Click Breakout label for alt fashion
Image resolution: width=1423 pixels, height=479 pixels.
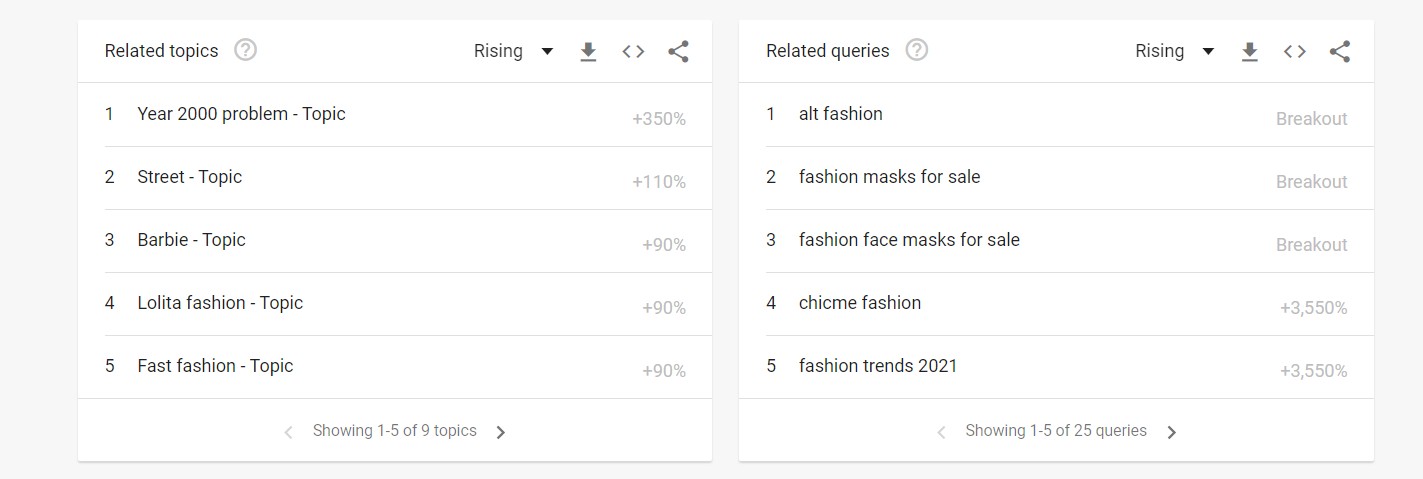pos(1312,119)
